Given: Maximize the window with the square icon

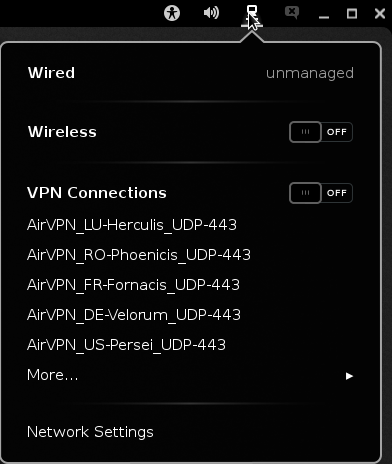Looking at the screenshot, I should 352,14.
